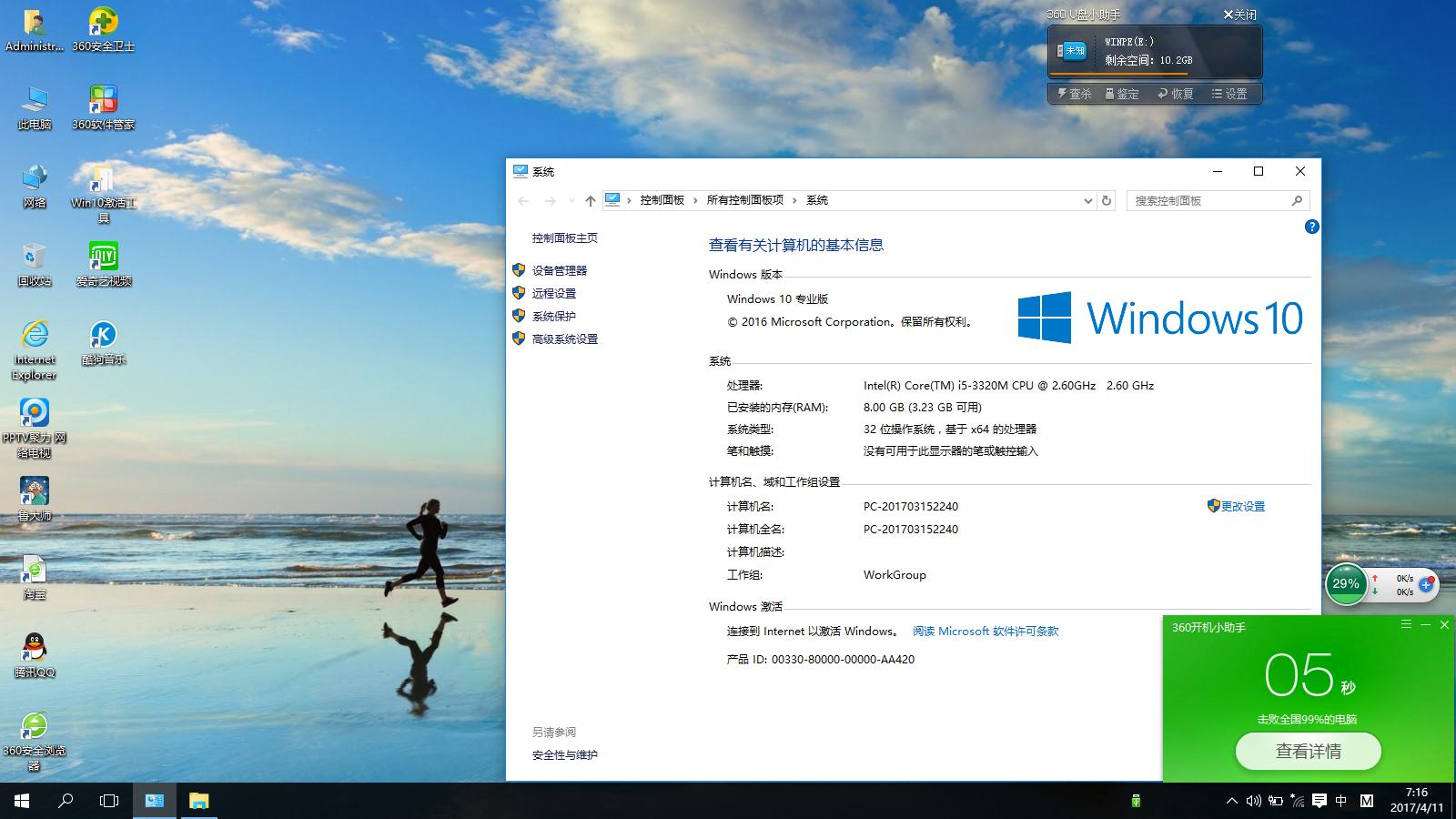Image resolution: width=1456 pixels, height=819 pixels.
Task: Expand the 控制面板 breadcrumb arrow
Action: 695,200
